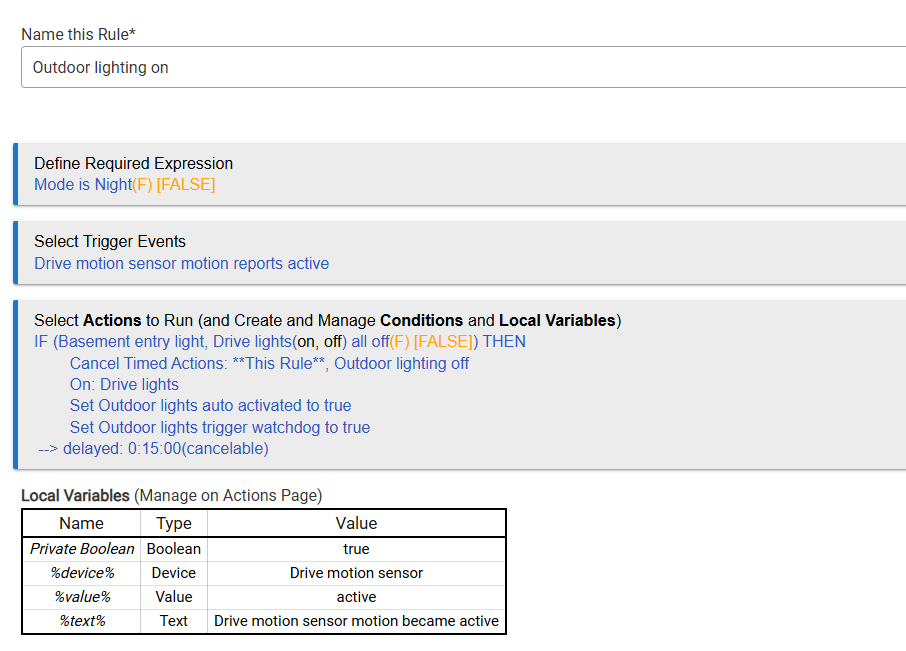
Task: Click the rule name input field
Action: click(x=460, y=68)
